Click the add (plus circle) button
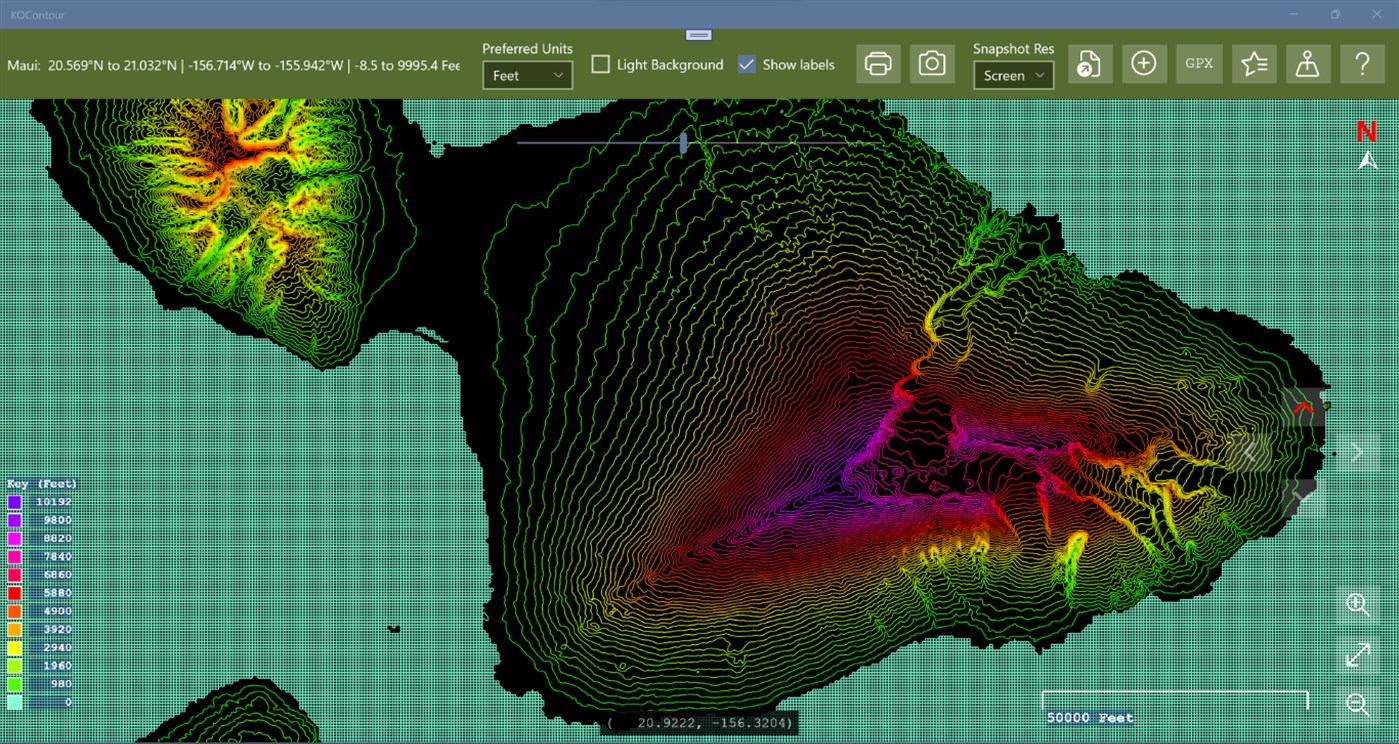The height and width of the screenshot is (744, 1399). click(x=1144, y=64)
